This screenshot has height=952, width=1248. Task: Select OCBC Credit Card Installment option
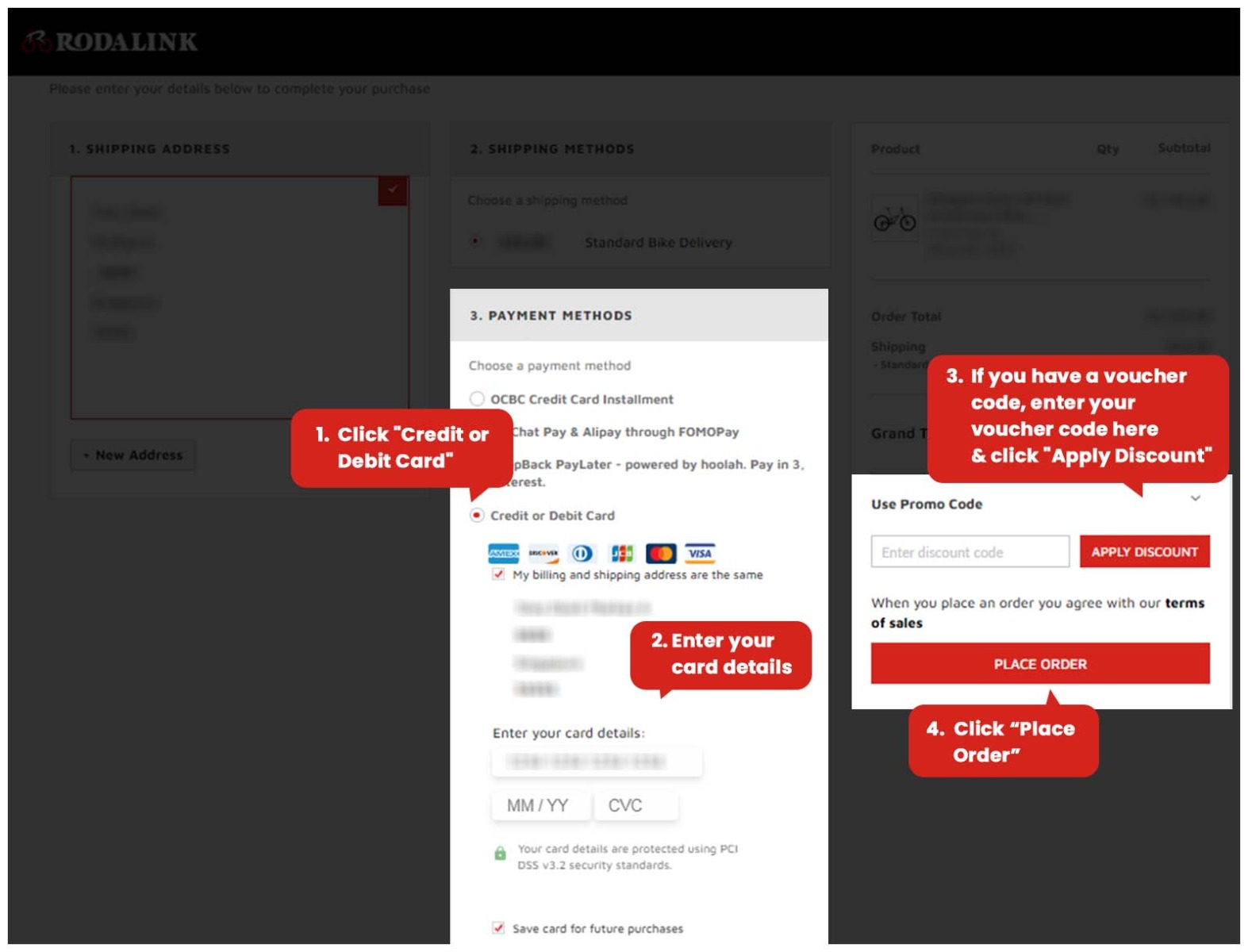tap(477, 399)
